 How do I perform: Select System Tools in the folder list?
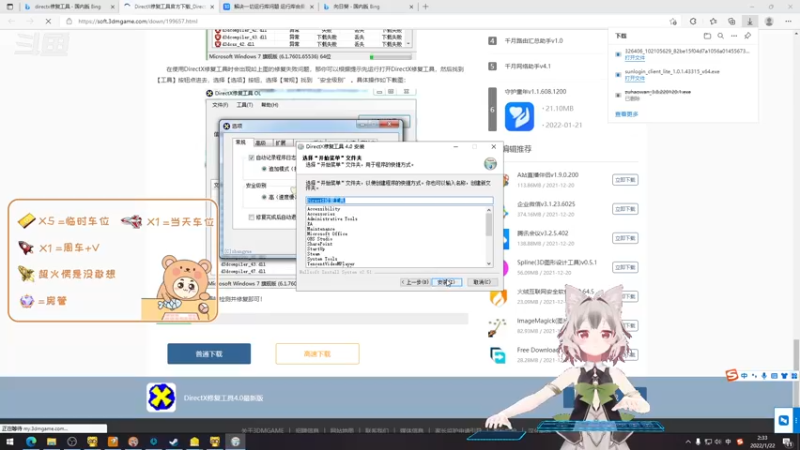tap(322, 259)
